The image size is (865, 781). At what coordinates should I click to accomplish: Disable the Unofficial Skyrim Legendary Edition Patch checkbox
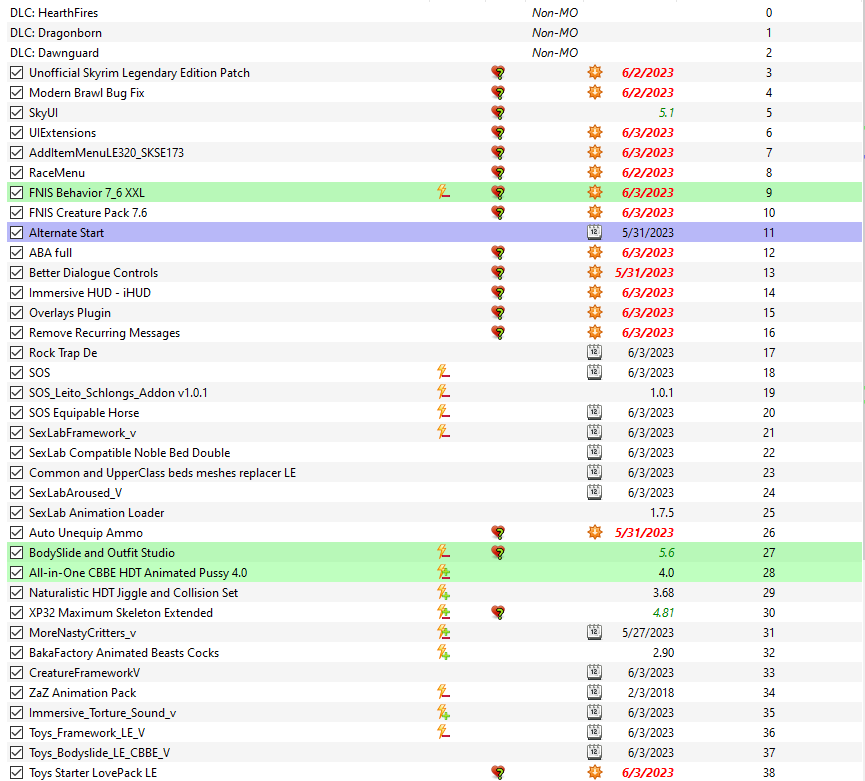pyautogui.click(x=17, y=73)
